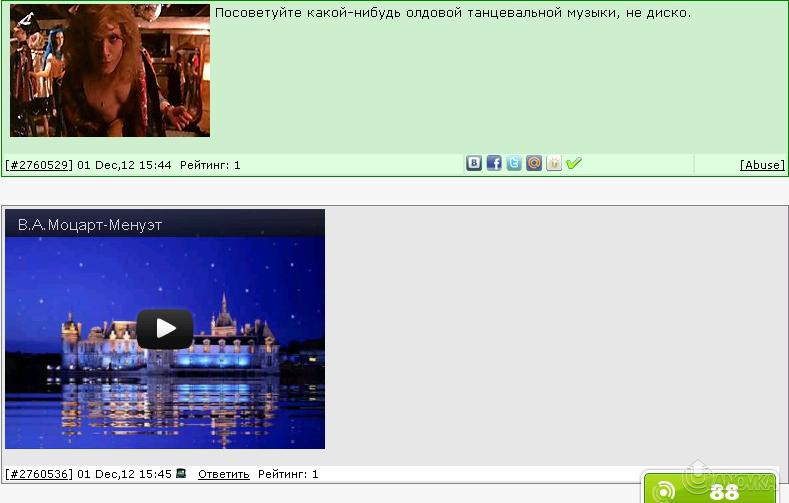Screen dimensions: 789x503
Task: Click the green radio signal icon
Action: point(665,492)
